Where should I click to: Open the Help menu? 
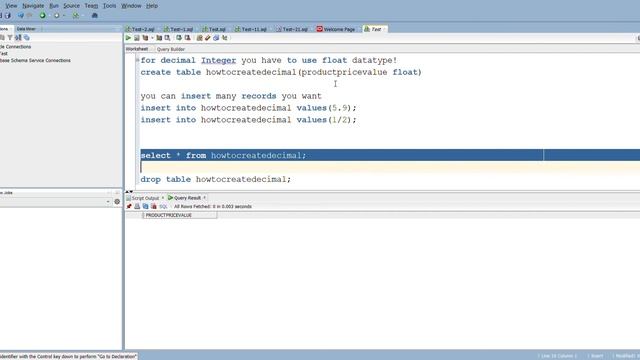(x=152, y=6)
